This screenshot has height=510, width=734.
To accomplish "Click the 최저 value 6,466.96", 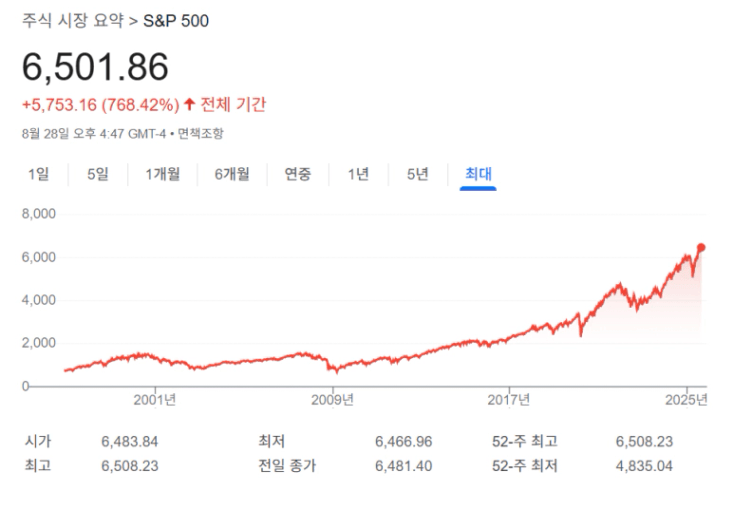I will tap(404, 441).
